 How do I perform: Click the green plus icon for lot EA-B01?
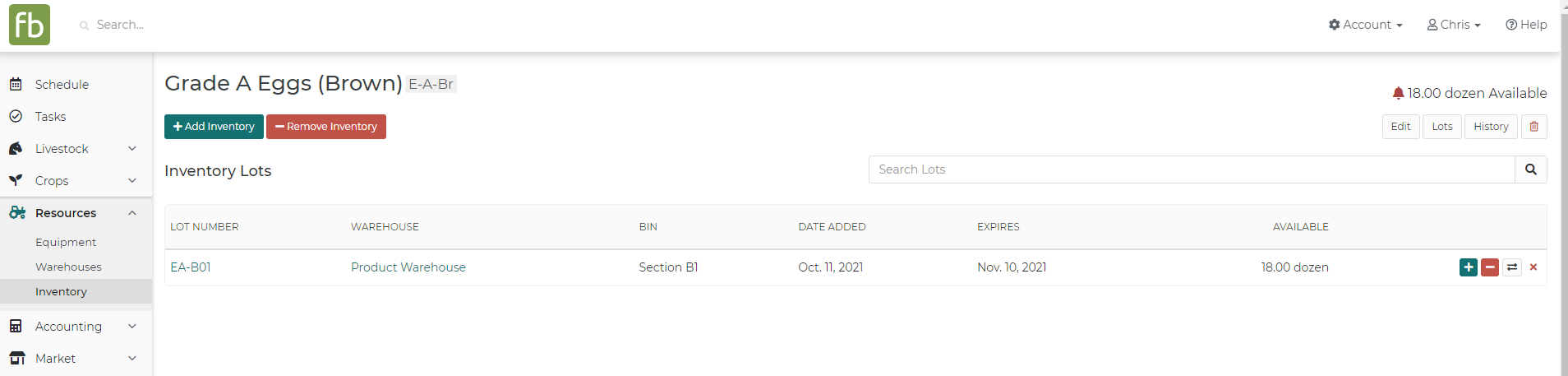tap(1468, 267)
